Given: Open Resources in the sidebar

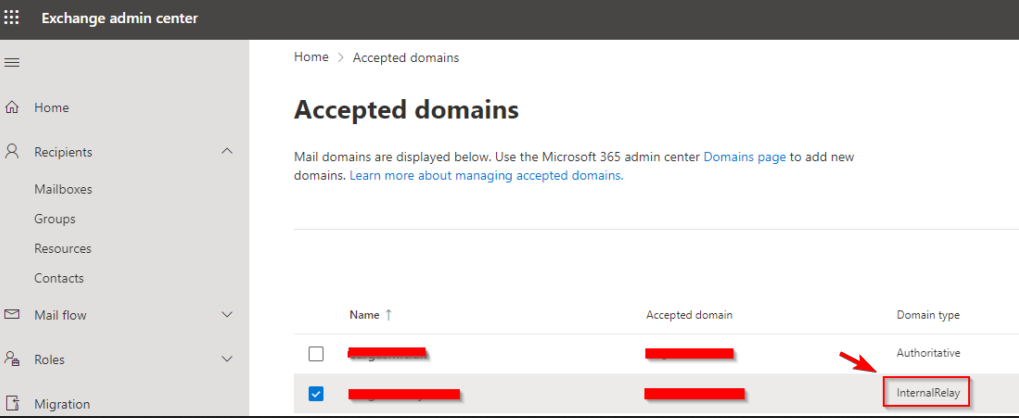Looking at the screenshot, I should pos(63,248).
